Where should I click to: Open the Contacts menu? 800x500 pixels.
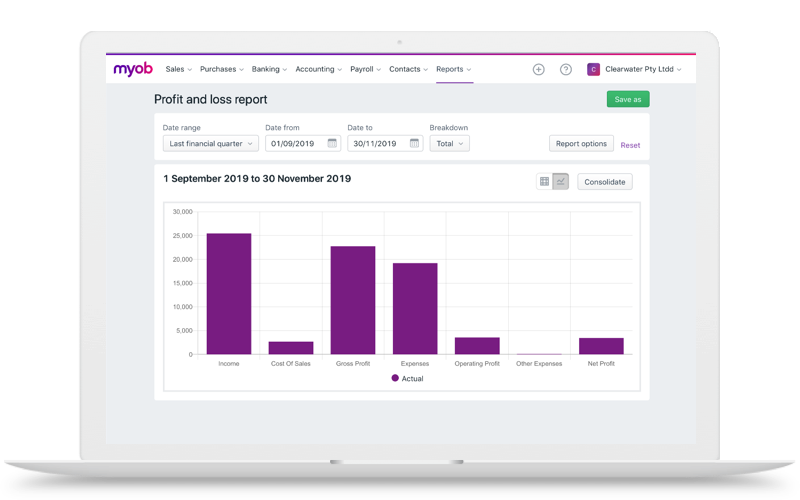[408, 69]
